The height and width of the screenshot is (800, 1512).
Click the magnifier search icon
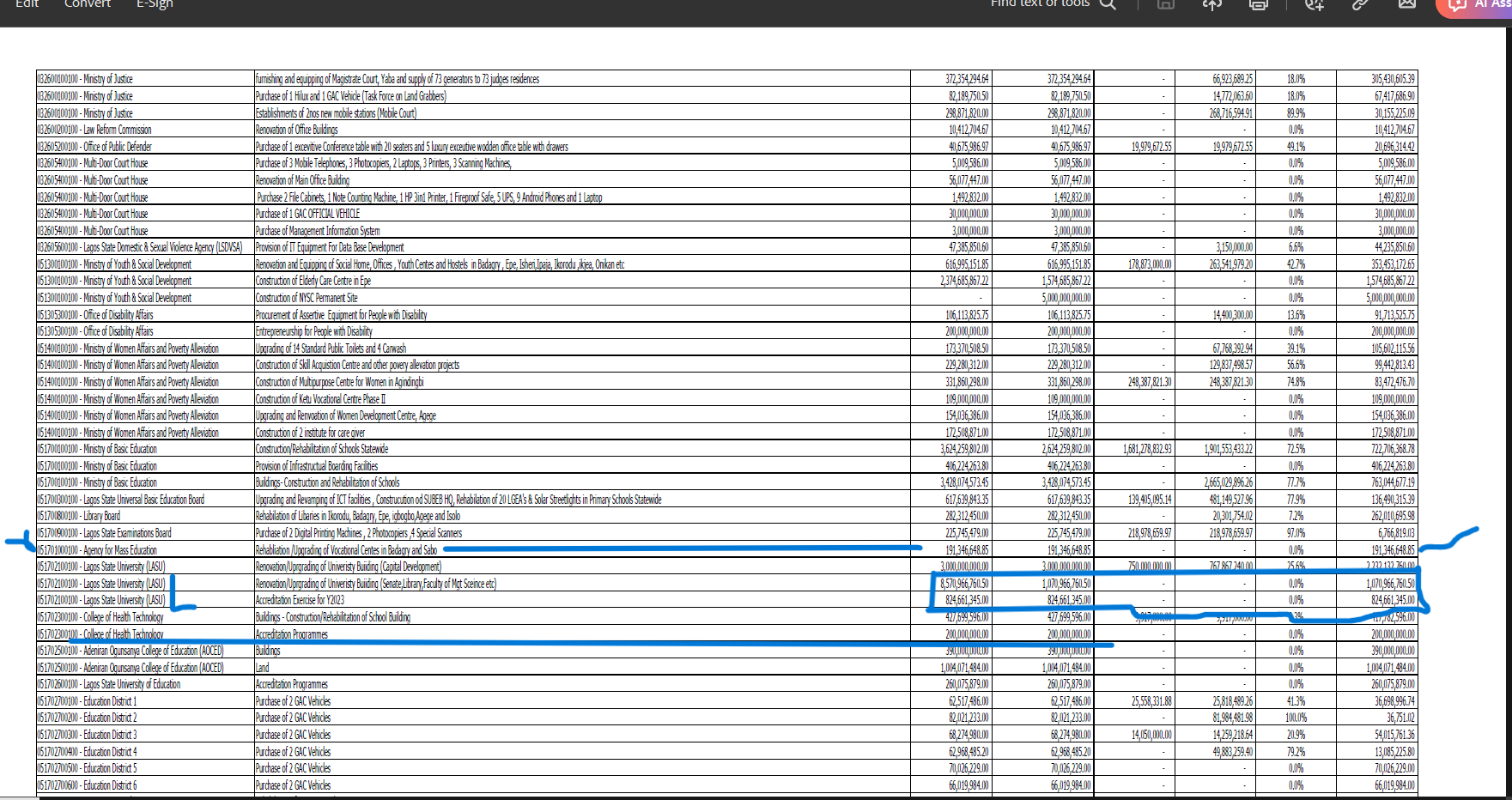click(1108, 4)
